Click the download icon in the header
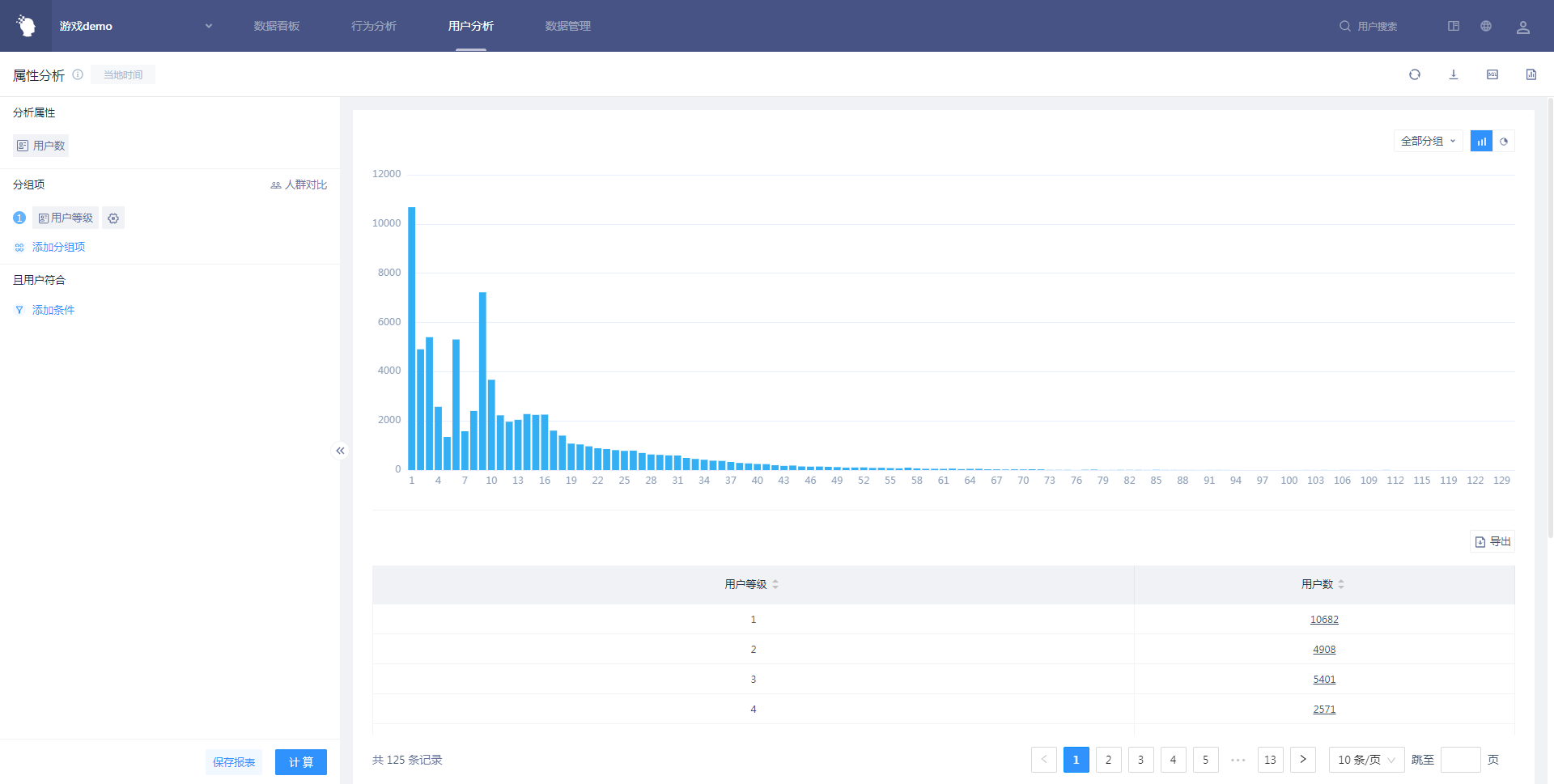The width and height of the screenshot is (1554, 784). pyautogui.click(x=1453, y=74)
